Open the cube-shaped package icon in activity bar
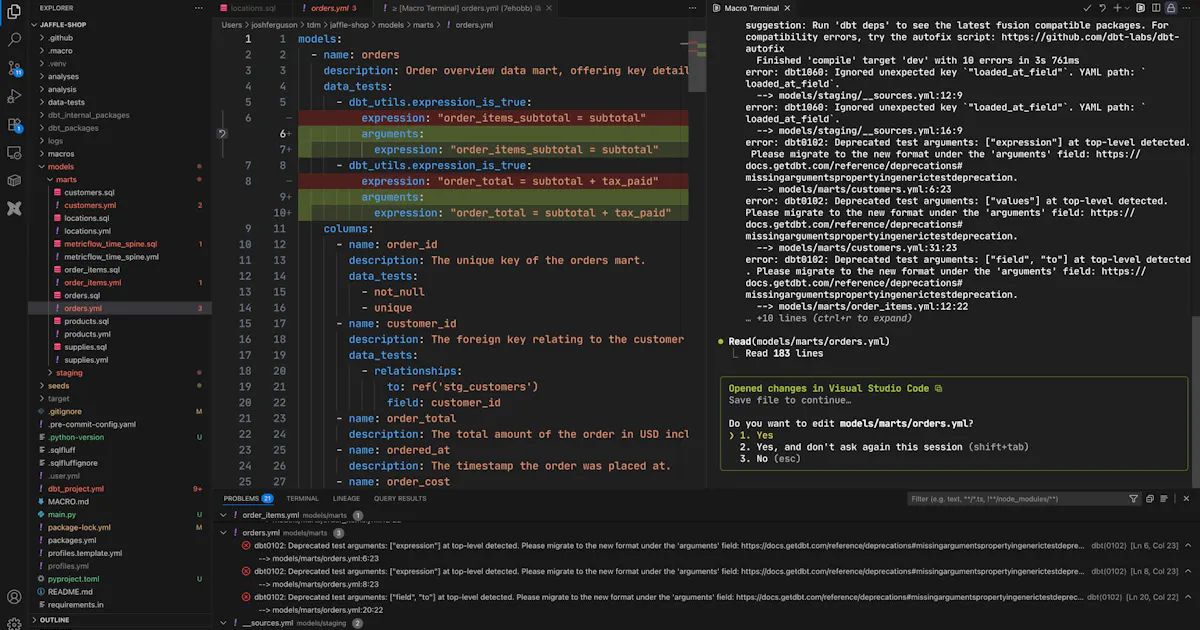The height and width of the screenshot is (630, 1200). pos(14,181)
